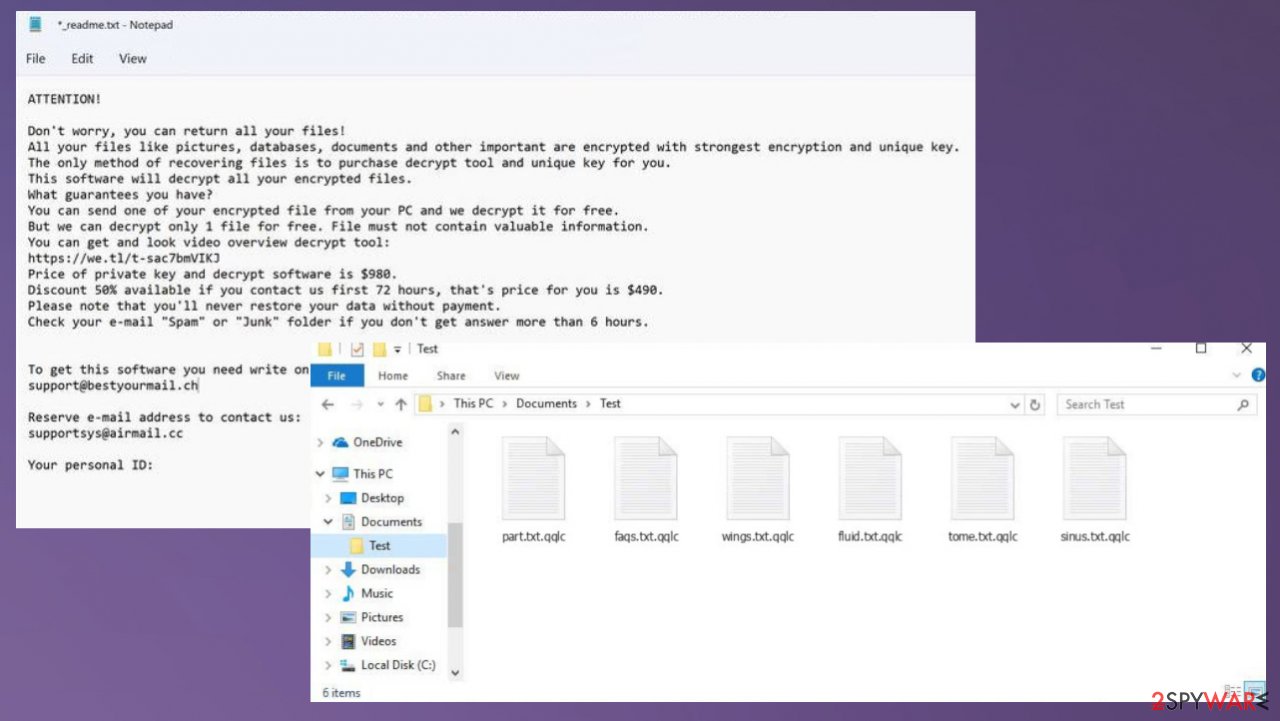
Task: Expand the Downloads folder chevron
Action: (x=328, y=569)
